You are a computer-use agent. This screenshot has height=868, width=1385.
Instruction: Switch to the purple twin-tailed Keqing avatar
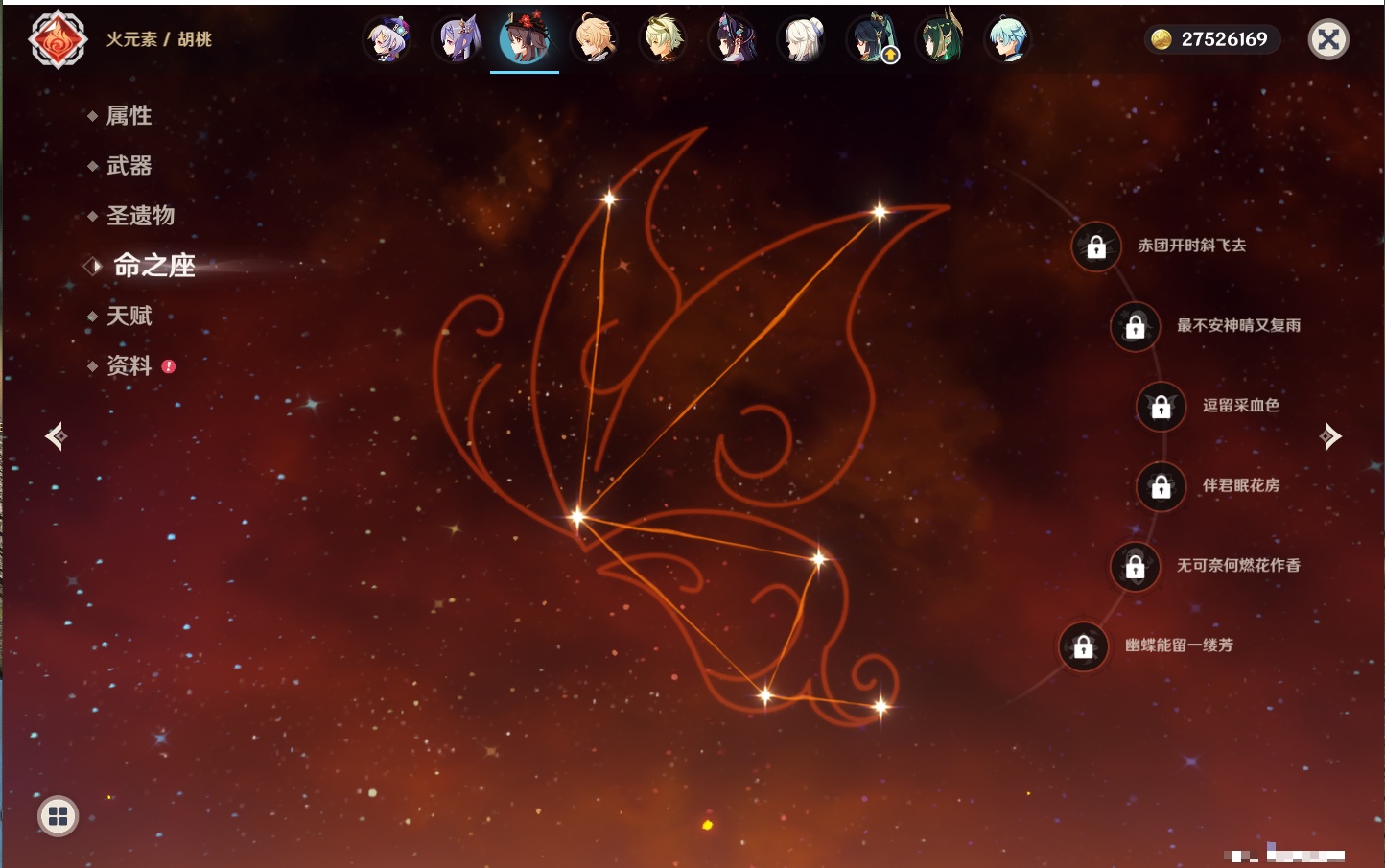click(x=457, y=40)
